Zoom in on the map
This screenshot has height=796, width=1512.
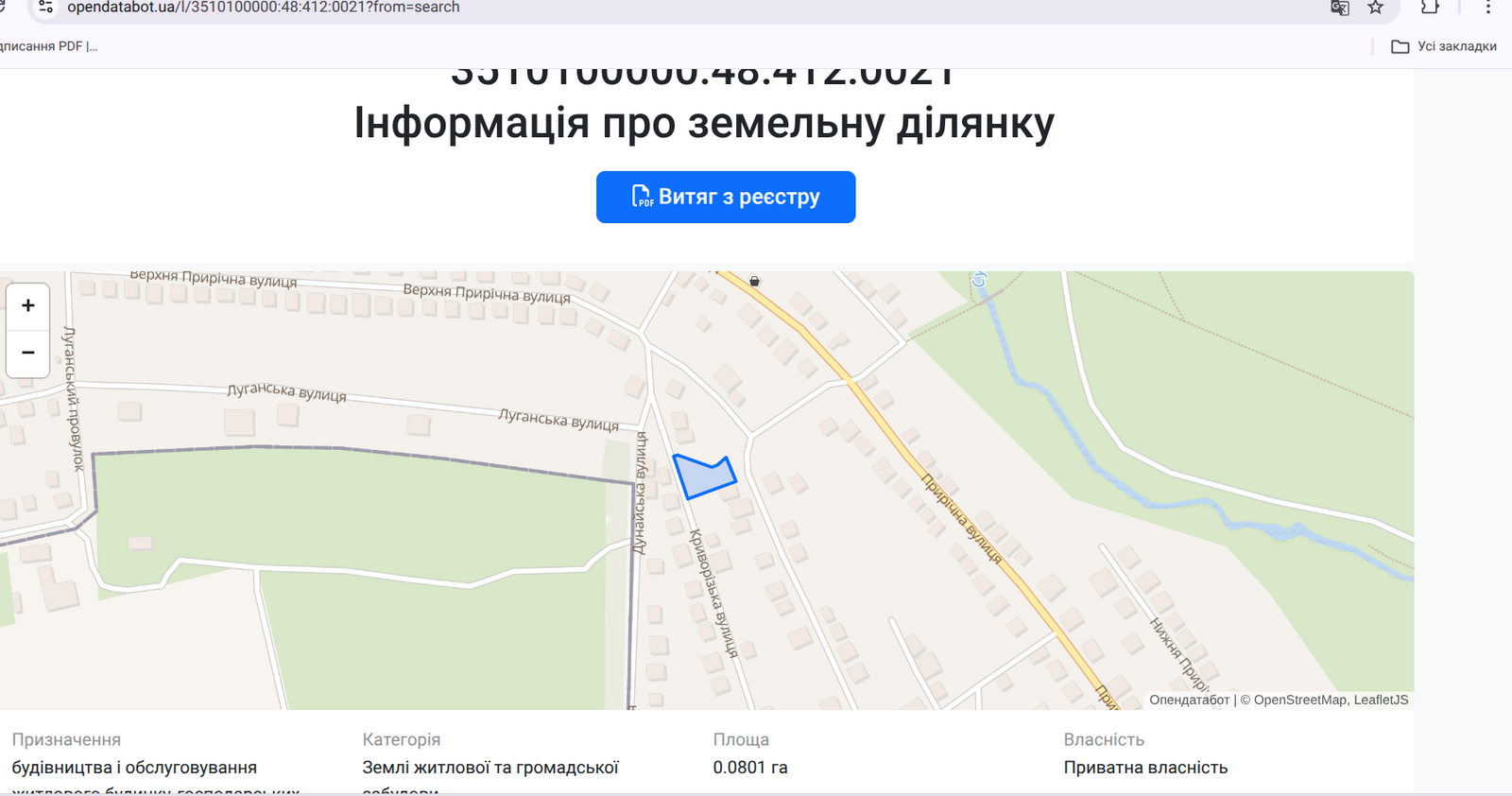(x=28, y=305)
